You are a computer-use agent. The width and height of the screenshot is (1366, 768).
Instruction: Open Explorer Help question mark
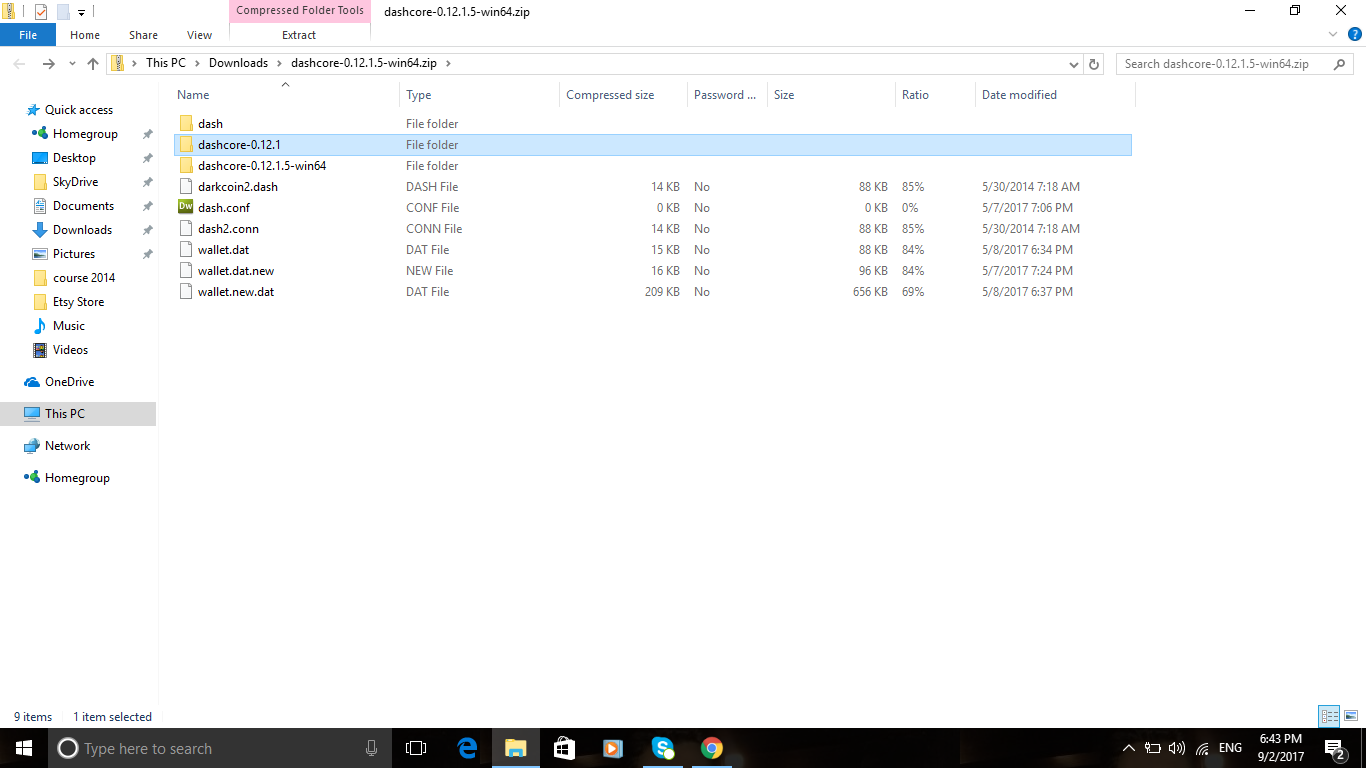(x=1354, y=34)
